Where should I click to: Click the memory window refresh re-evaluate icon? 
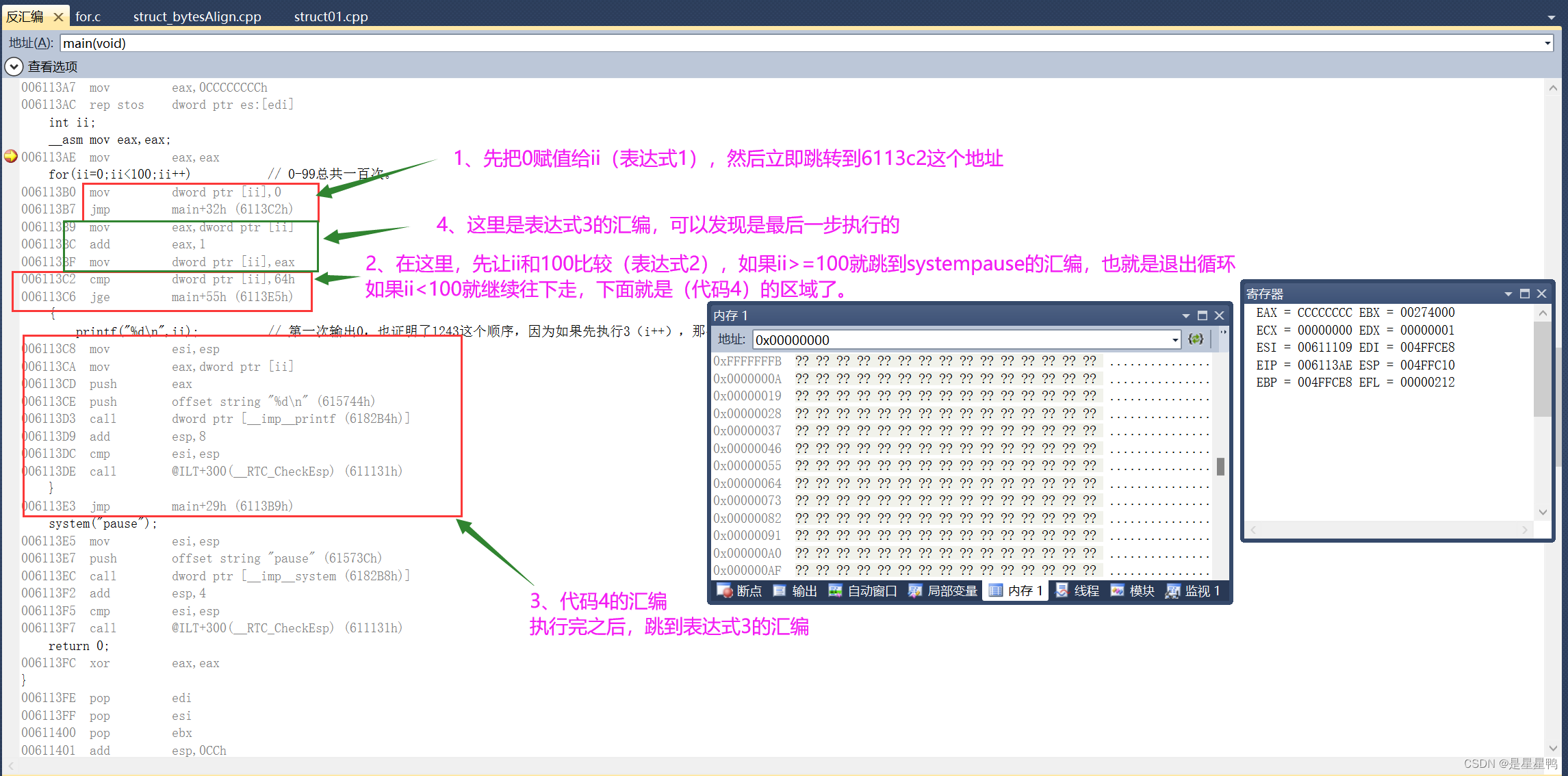1196,339
